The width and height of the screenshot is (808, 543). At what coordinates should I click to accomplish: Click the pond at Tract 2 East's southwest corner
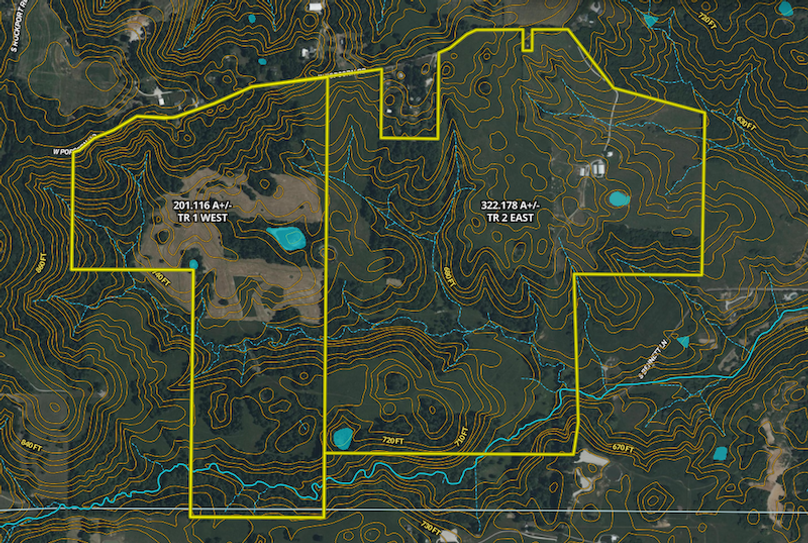pyautogui.click(x=342, y=437)
